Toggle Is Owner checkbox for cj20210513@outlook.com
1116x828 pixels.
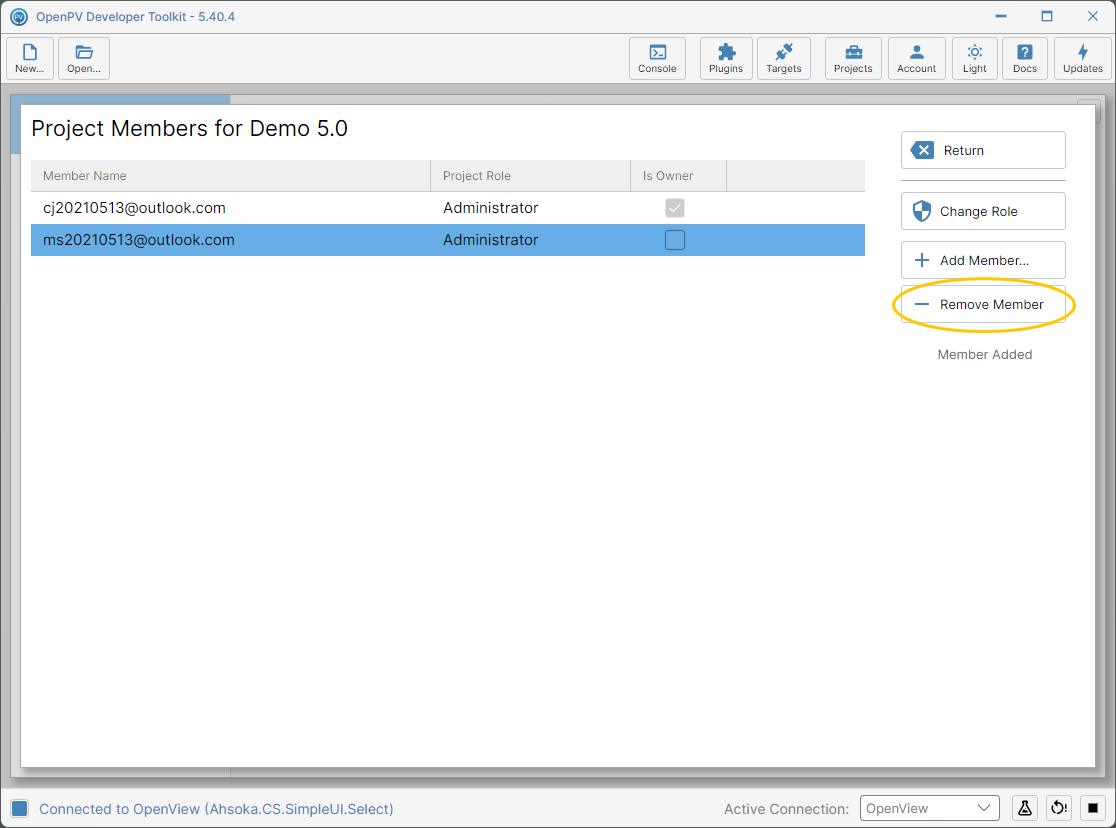coord(675,208)
